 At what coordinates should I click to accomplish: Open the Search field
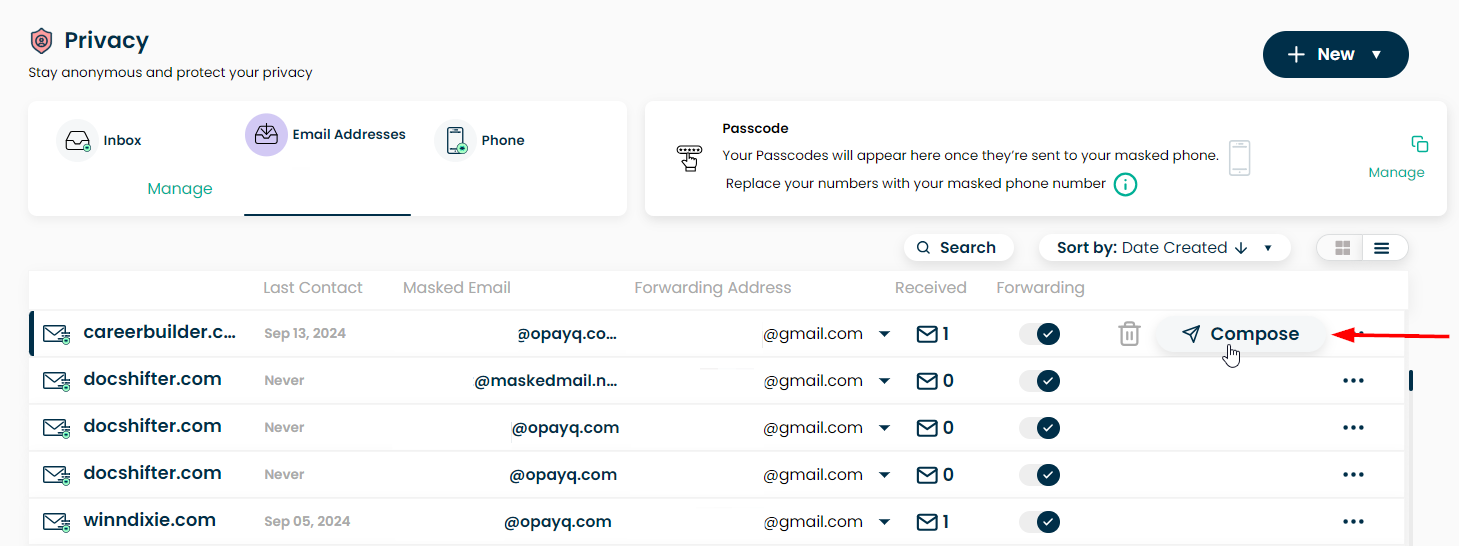(x=958, y=248)
